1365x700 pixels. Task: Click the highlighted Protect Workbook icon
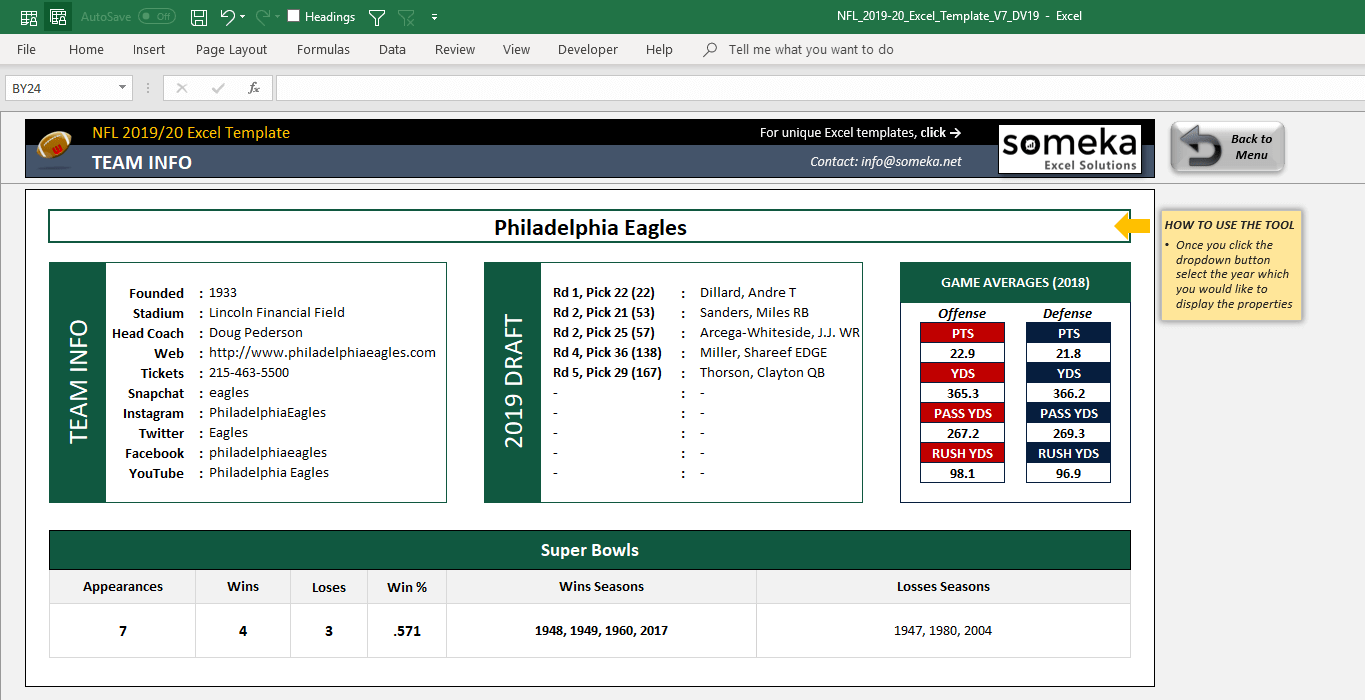(58, 17)
